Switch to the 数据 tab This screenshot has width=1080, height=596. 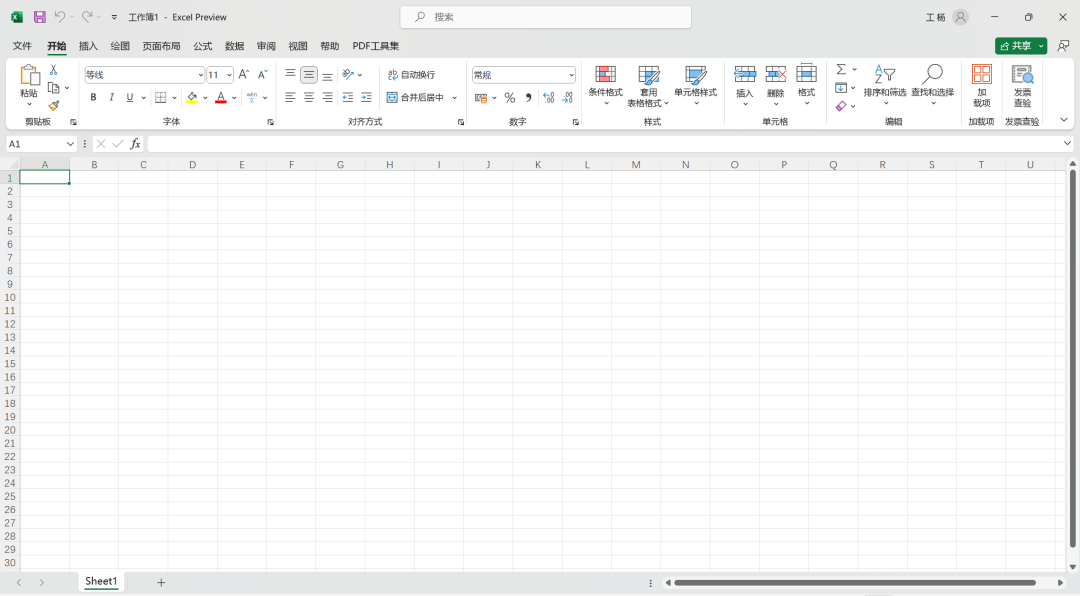tap(234, 45)
